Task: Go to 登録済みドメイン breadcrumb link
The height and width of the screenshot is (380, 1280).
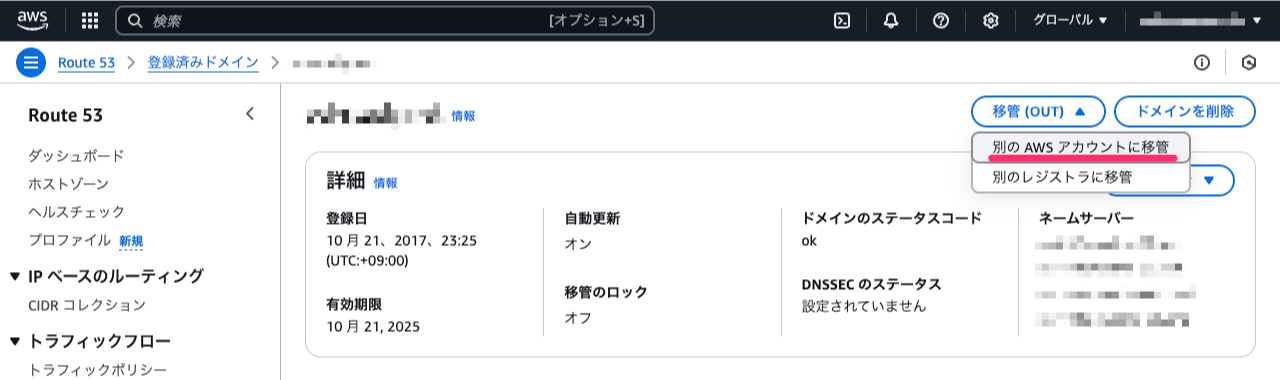Action: pyautogui.click(x=203, y=62)
